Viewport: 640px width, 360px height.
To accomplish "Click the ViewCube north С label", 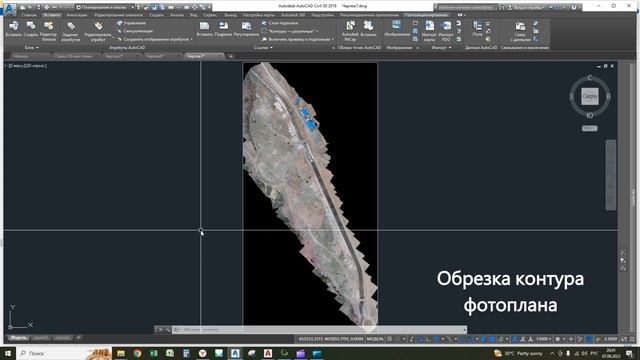I will coord(589,78).
